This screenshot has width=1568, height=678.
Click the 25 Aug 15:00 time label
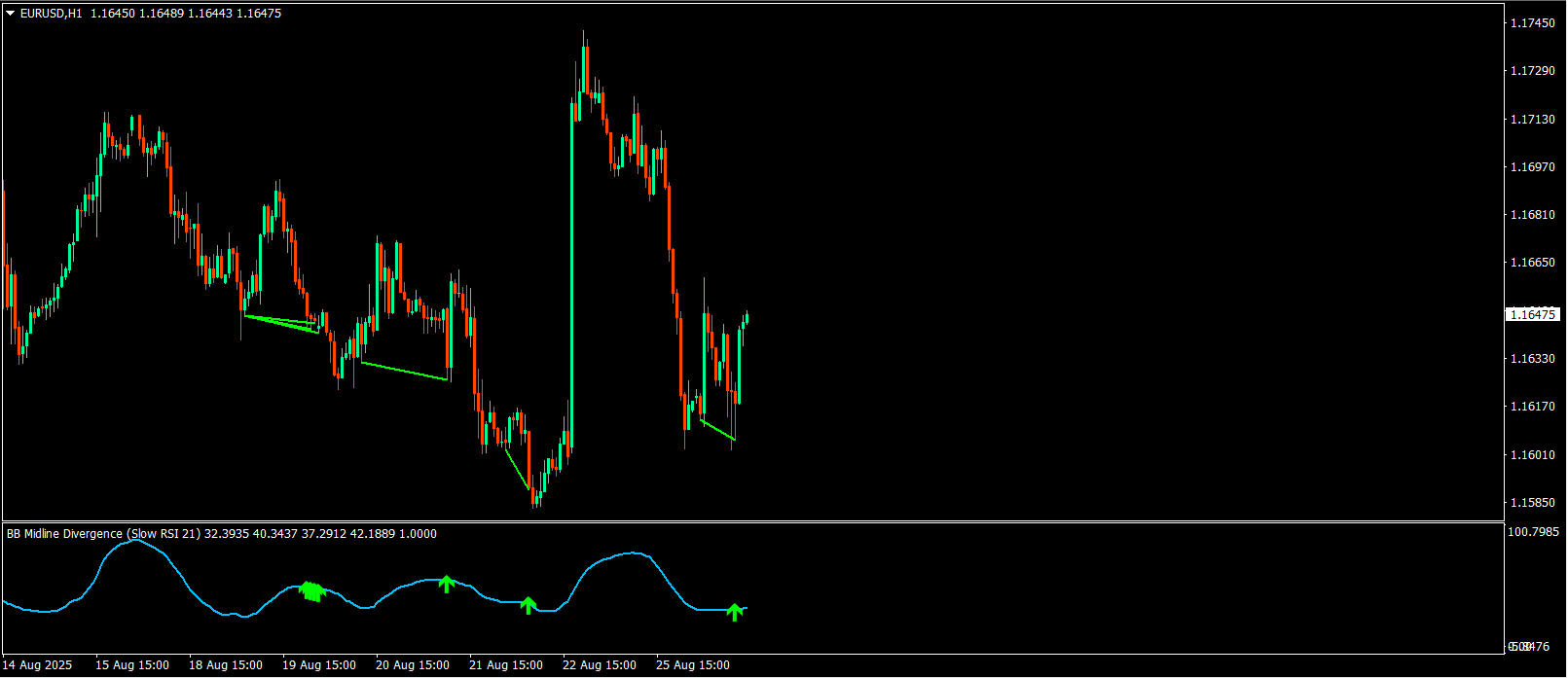[693, 665]
